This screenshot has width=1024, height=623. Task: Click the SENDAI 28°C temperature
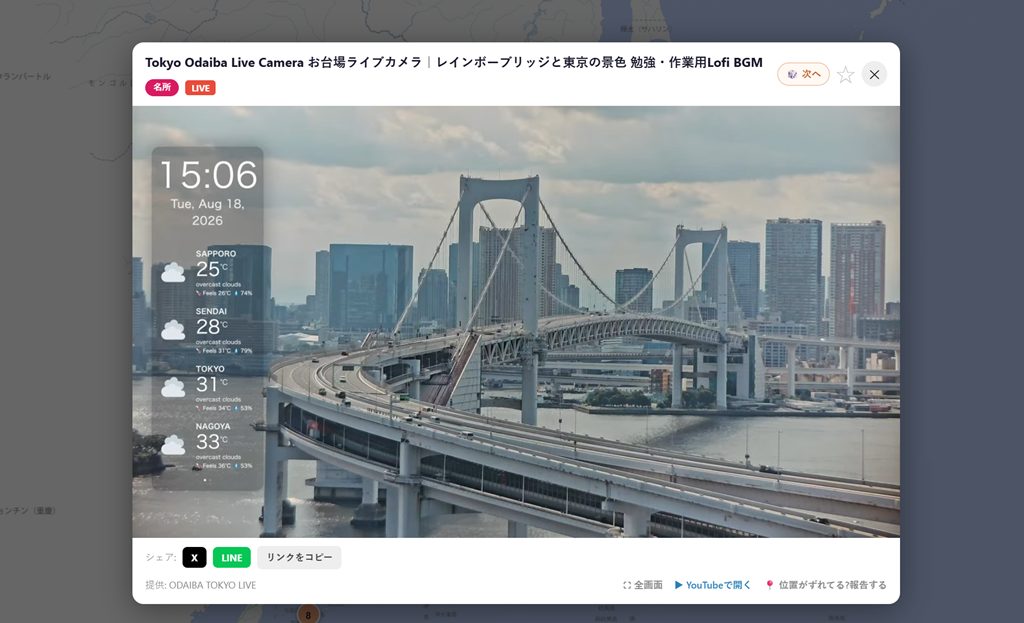[x=212, y=327]
